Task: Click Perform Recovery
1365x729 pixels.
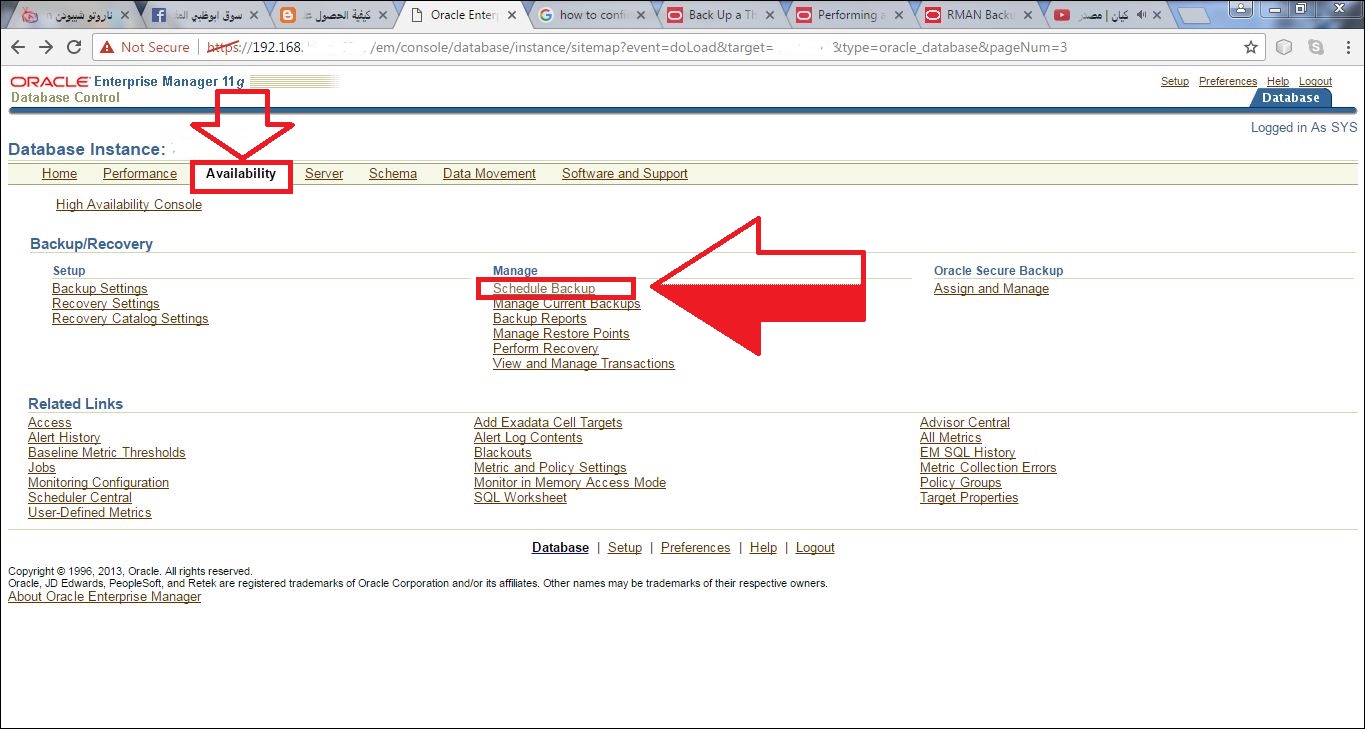Action: pos(546,349)
